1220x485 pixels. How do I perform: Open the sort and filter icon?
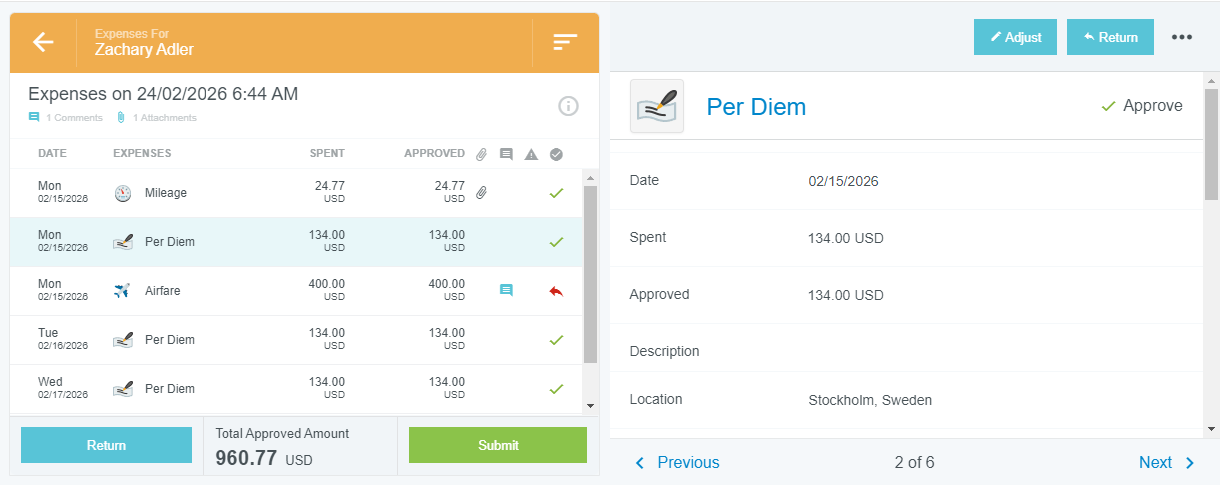[x=565, y=42]
